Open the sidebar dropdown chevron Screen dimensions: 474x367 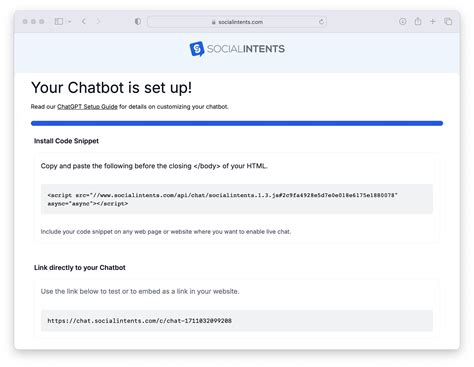(x=70, y=22)
